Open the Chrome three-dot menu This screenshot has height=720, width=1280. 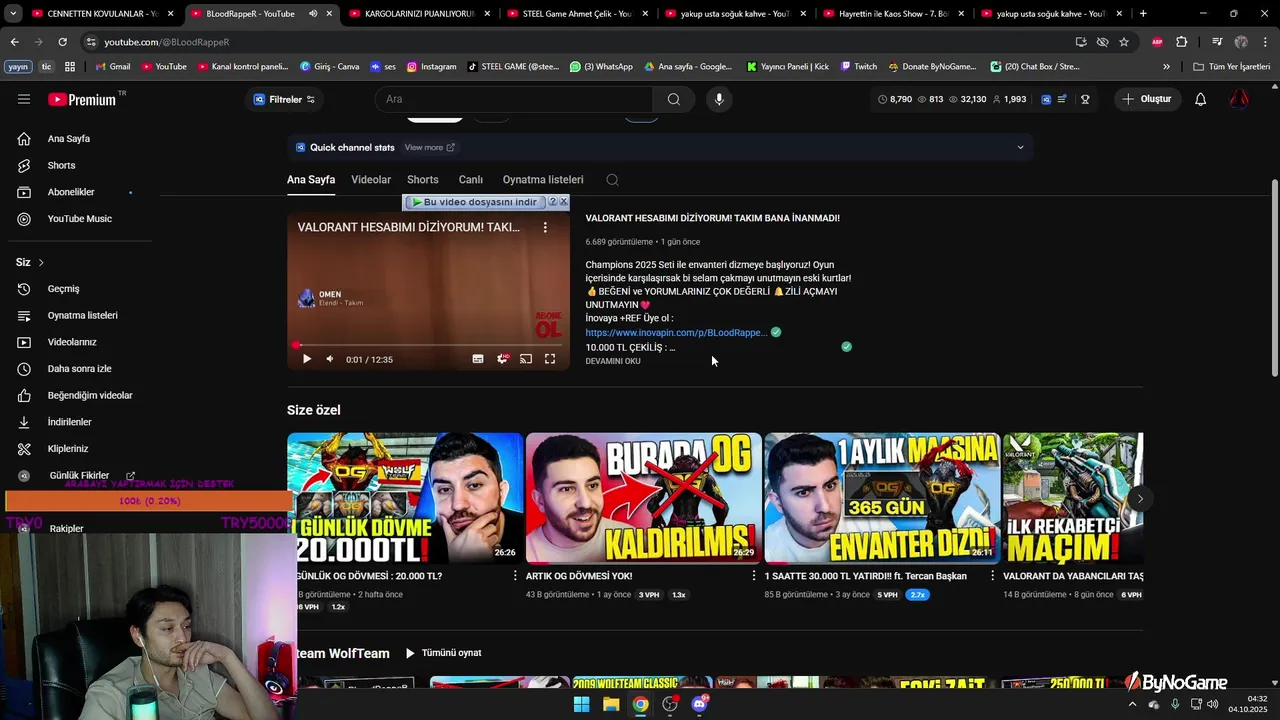1263,42
